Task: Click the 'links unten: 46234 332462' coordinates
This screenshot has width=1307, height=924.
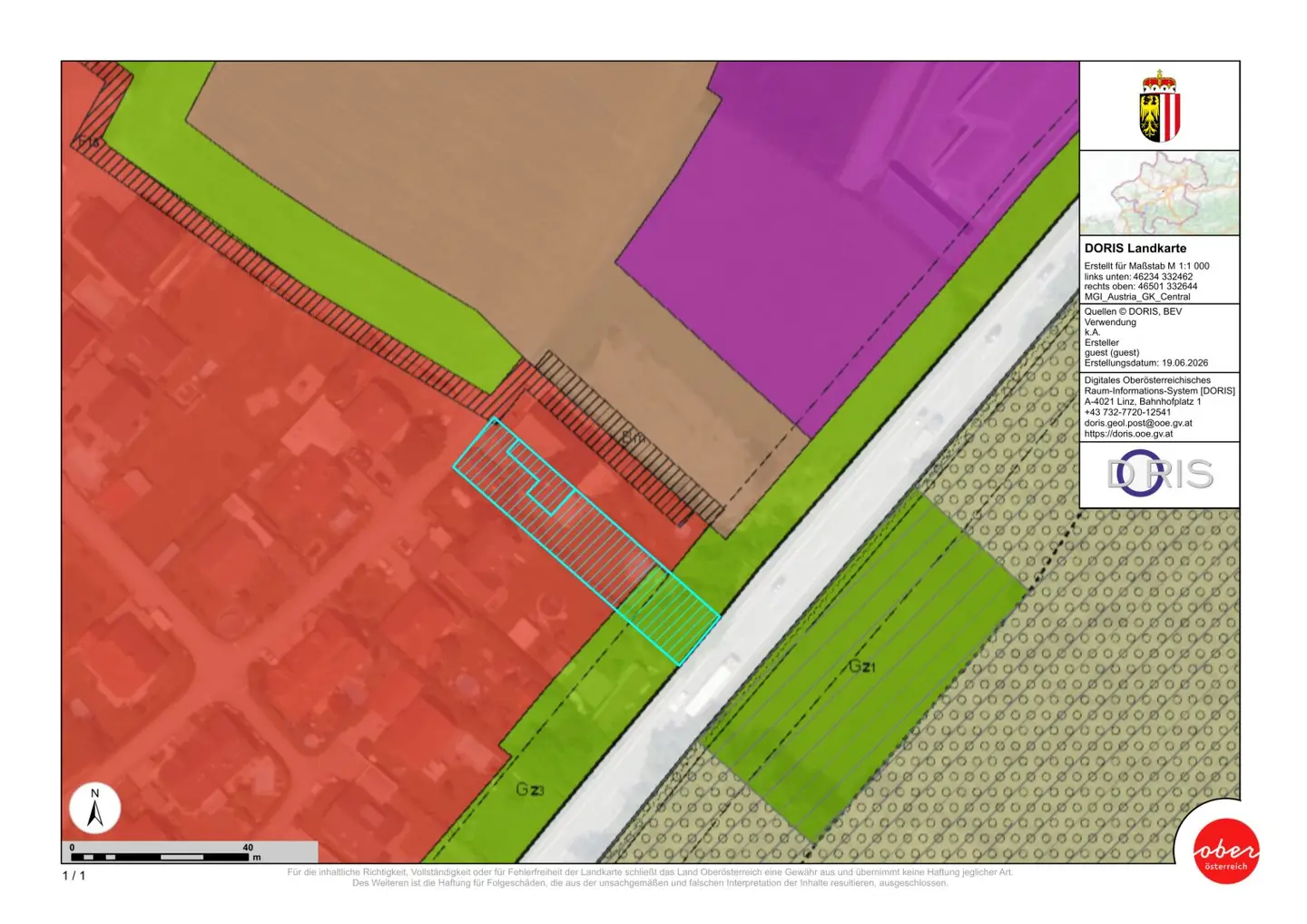Action: pyautogui.click(x=1138, y=277)
